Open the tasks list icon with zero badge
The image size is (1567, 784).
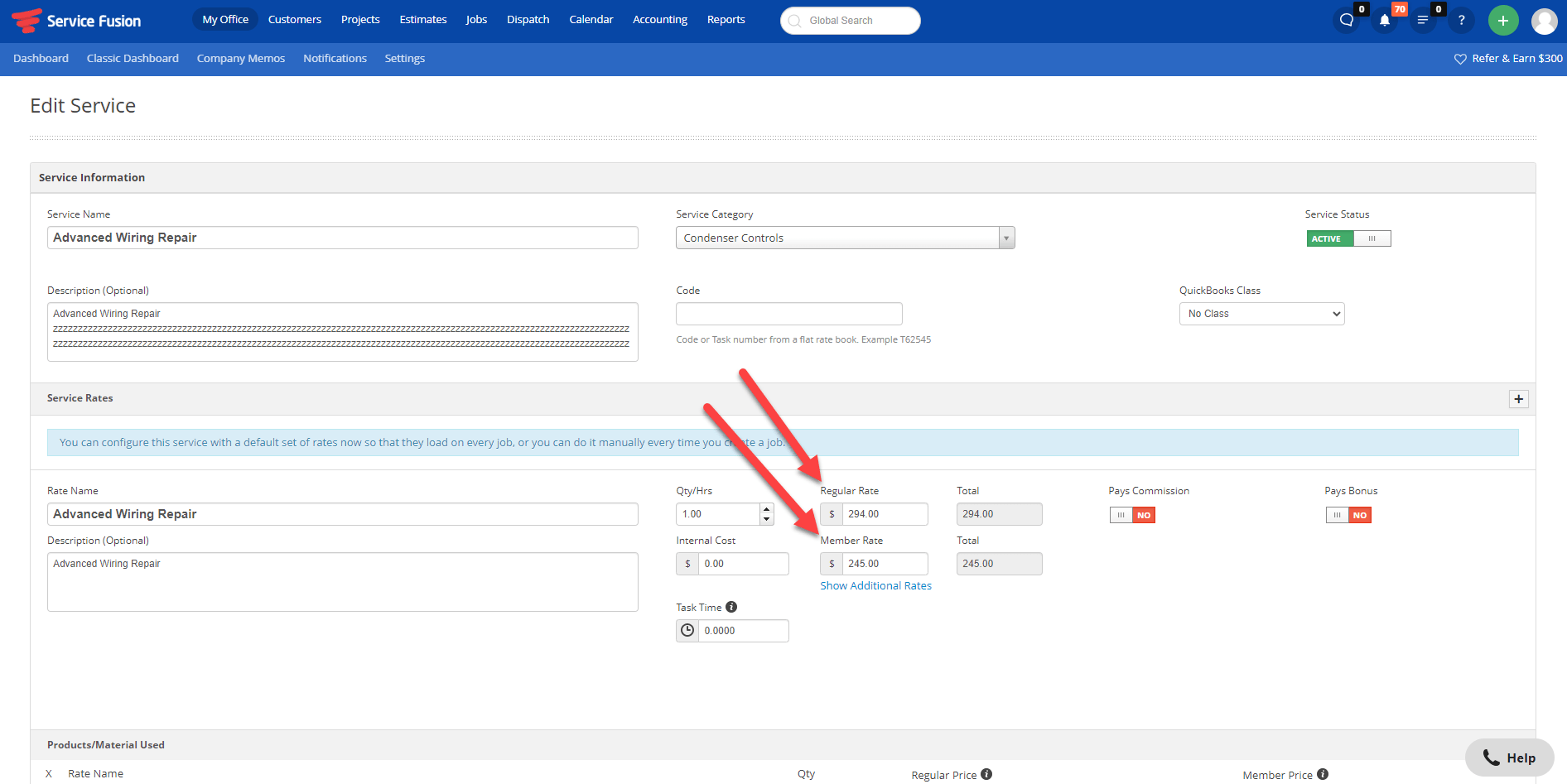coord(1423,19)
